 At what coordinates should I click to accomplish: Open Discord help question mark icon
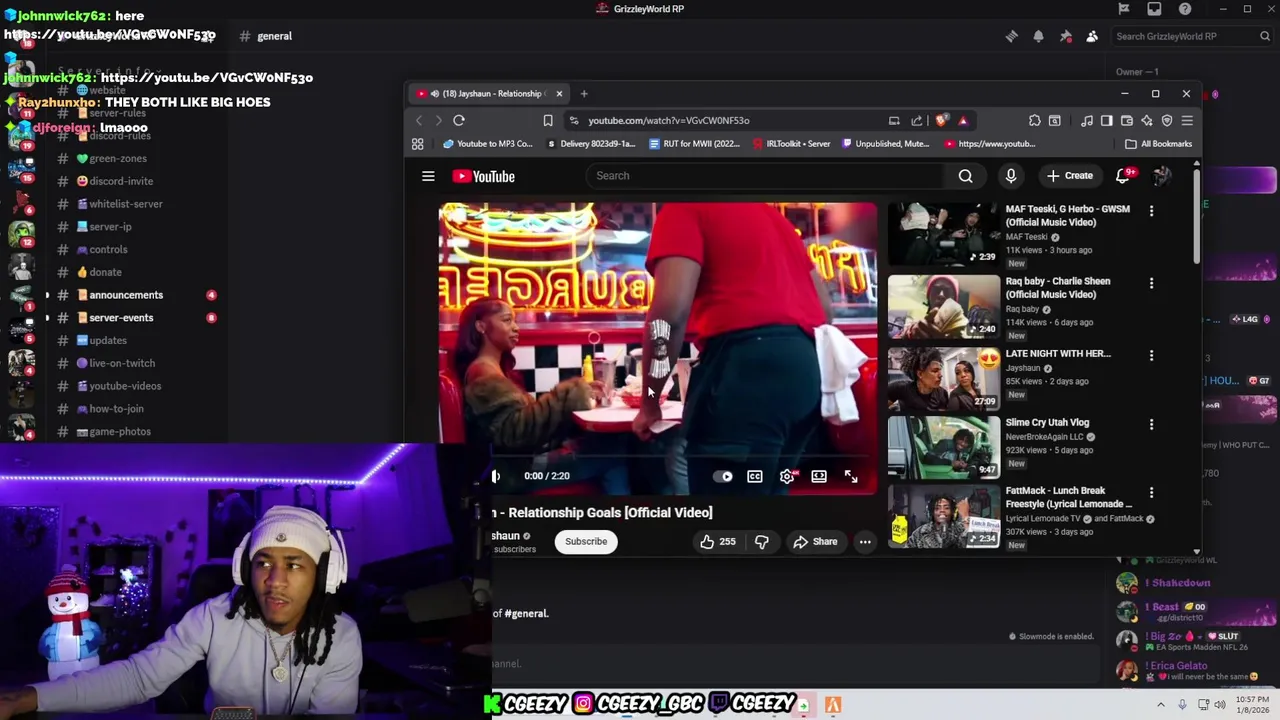click(1185, 9)
